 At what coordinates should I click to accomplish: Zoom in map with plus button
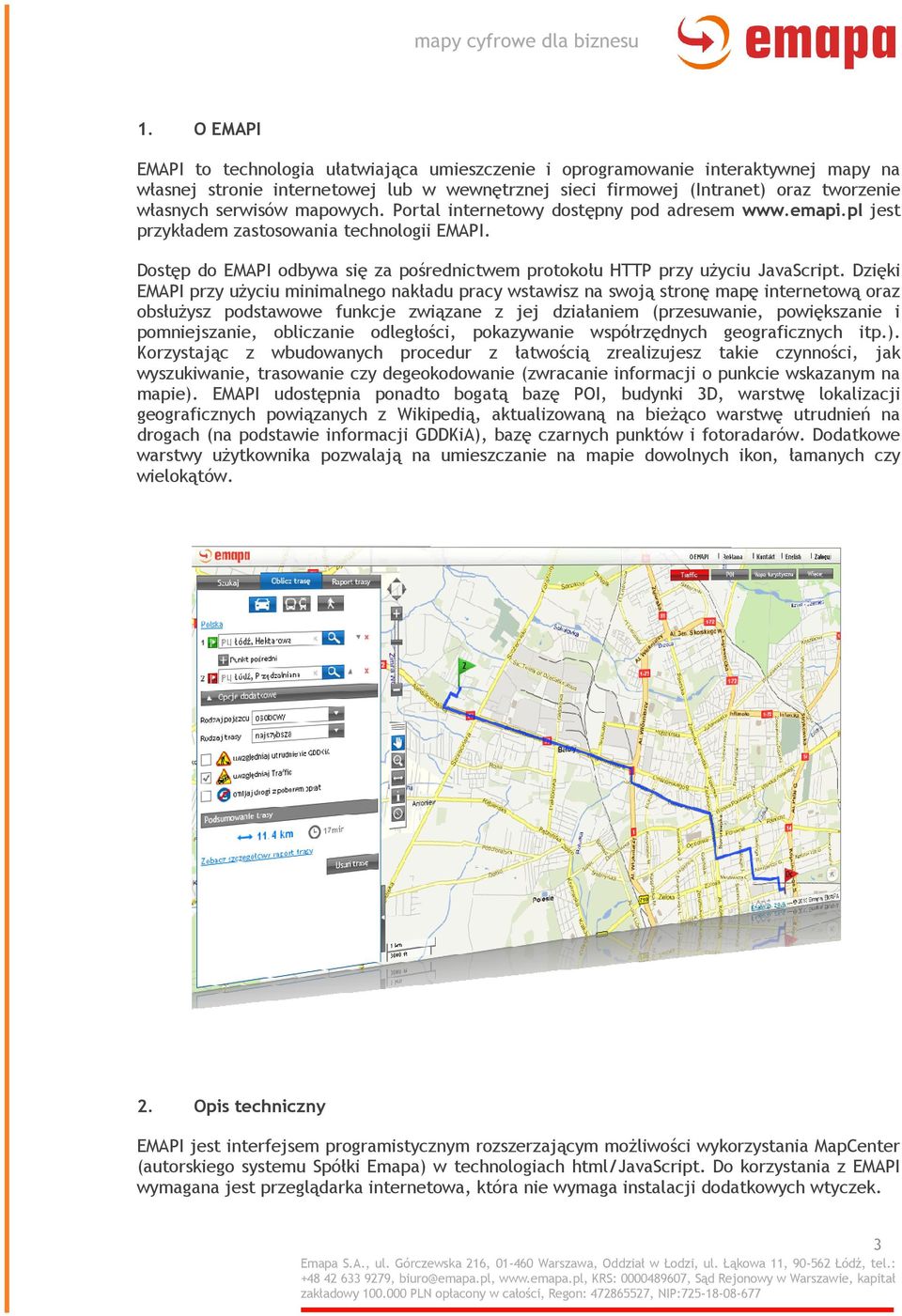397,613
